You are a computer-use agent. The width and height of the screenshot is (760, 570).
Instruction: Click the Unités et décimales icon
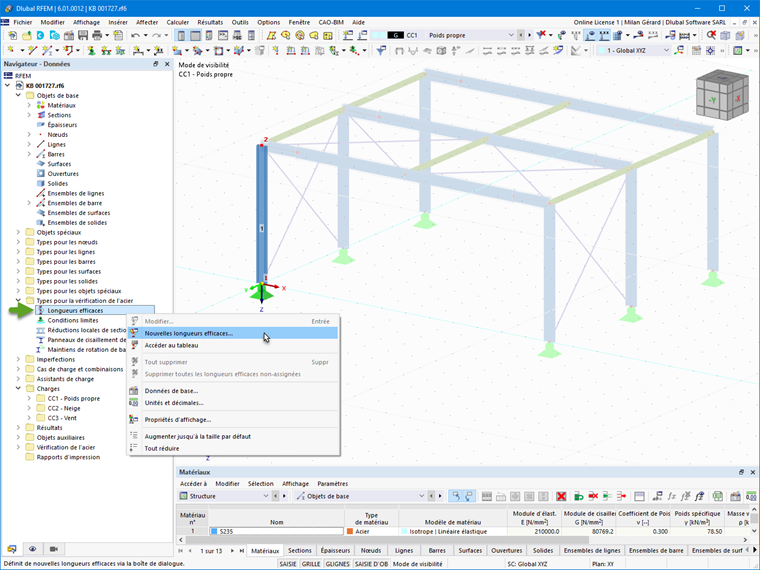134,403
